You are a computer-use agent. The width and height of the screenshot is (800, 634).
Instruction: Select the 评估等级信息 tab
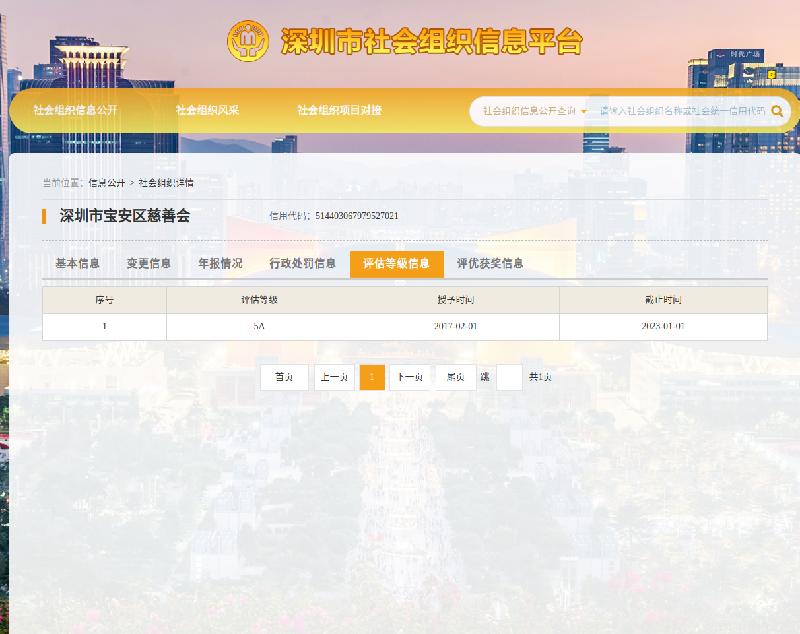(396, 264)
